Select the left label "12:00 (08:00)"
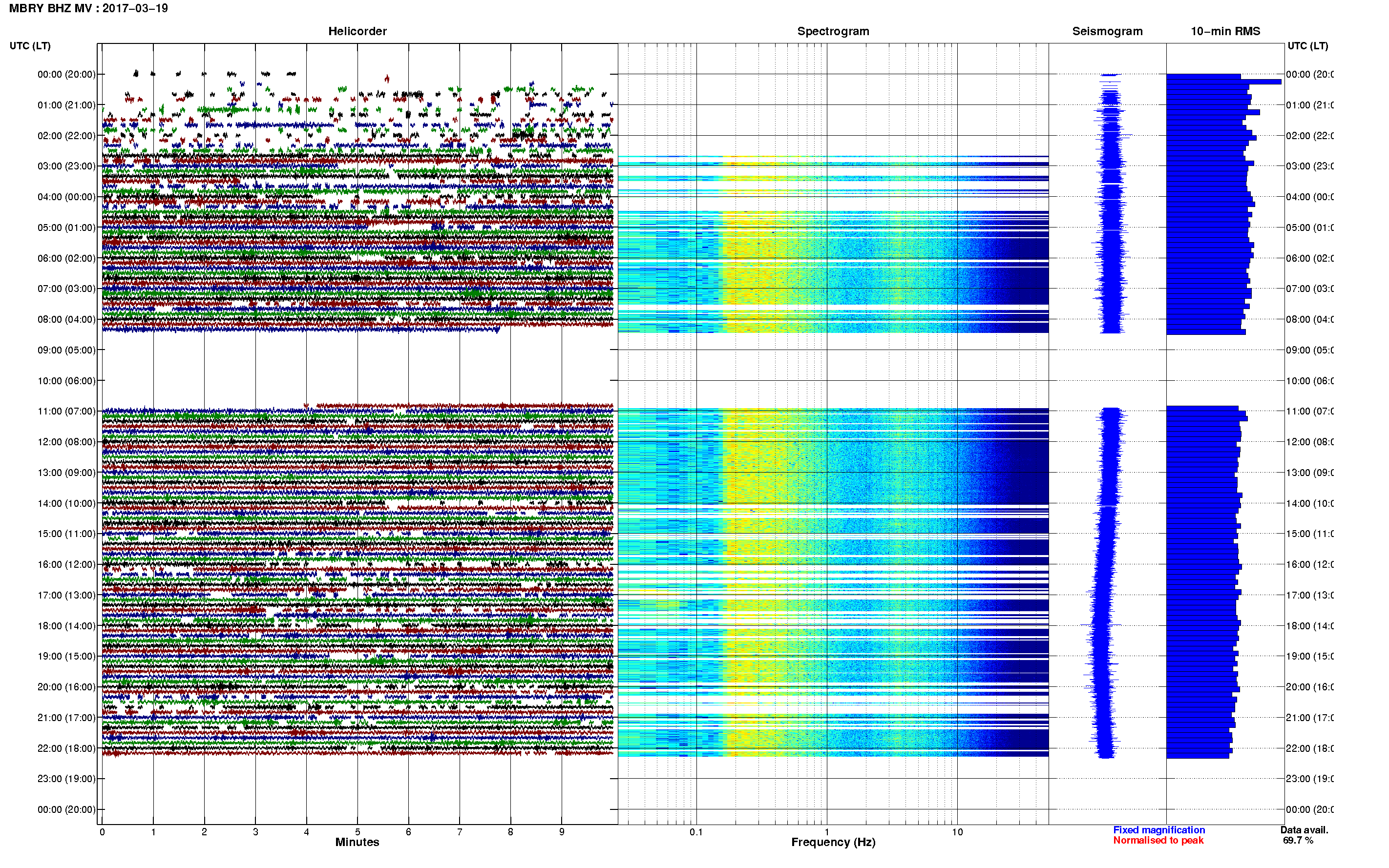Screen dimensions: 1389x868 (x=66, y=442)
